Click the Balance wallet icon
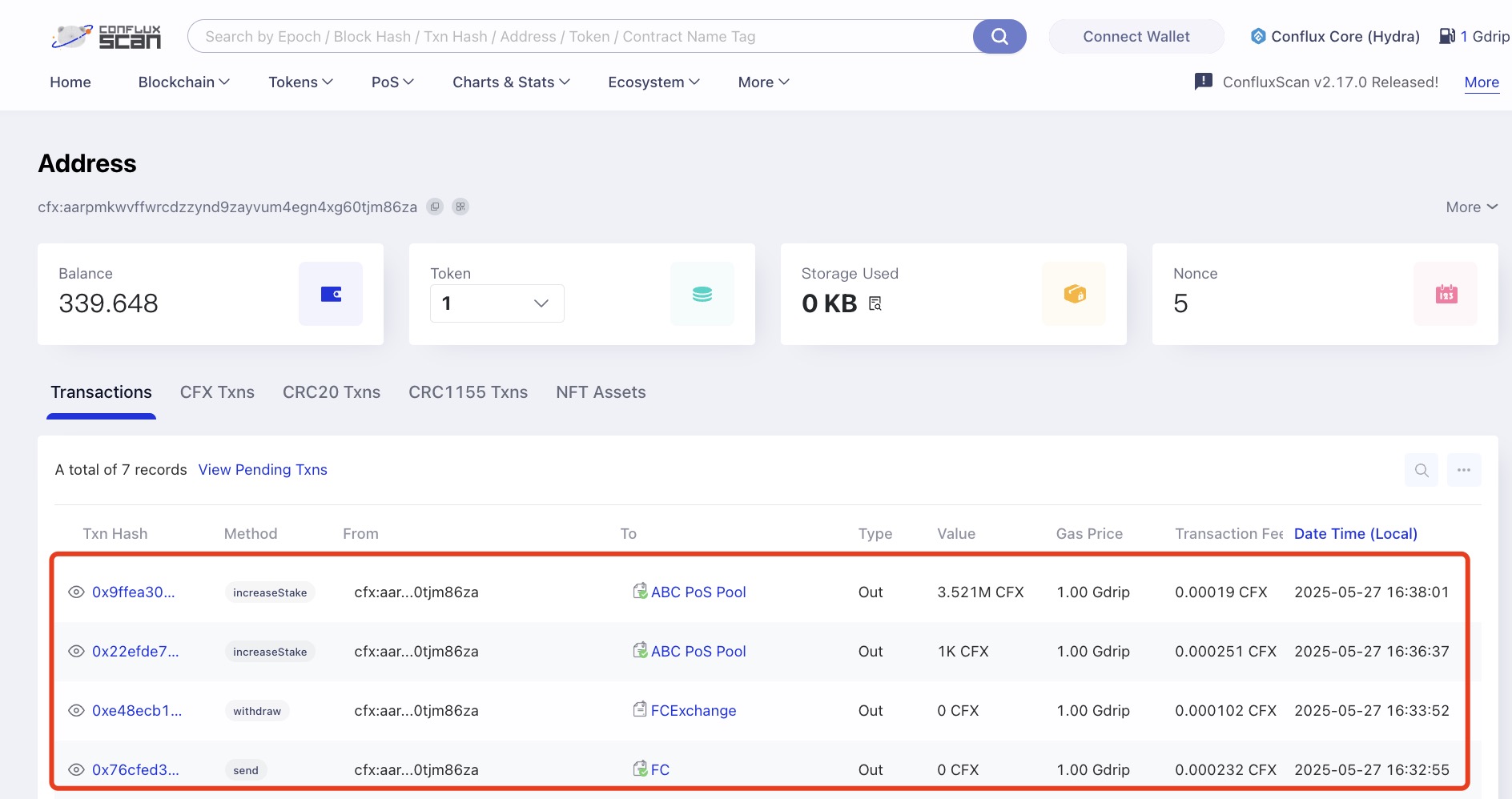This screenshot has height=799, width=1512. point(331,294)
